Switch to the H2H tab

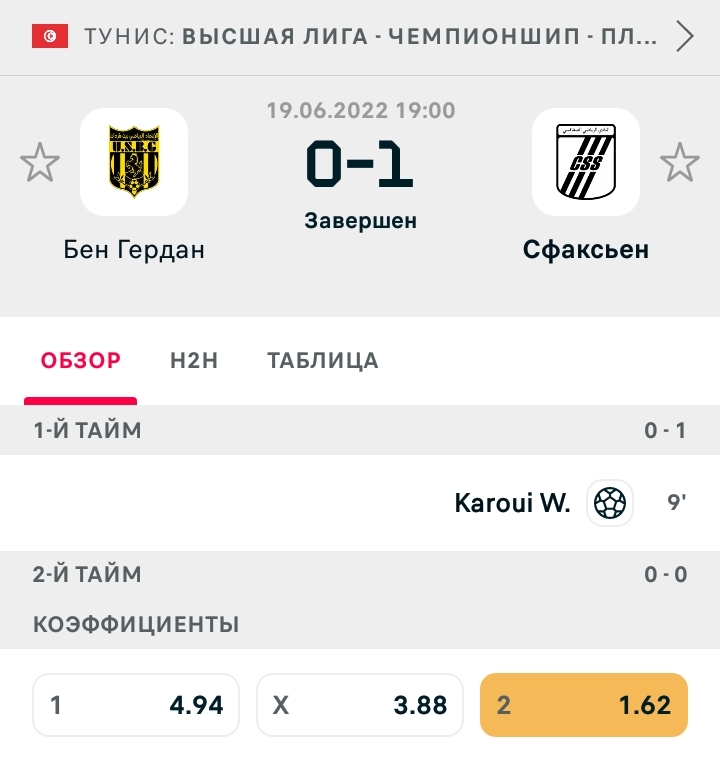pos(194,361)
